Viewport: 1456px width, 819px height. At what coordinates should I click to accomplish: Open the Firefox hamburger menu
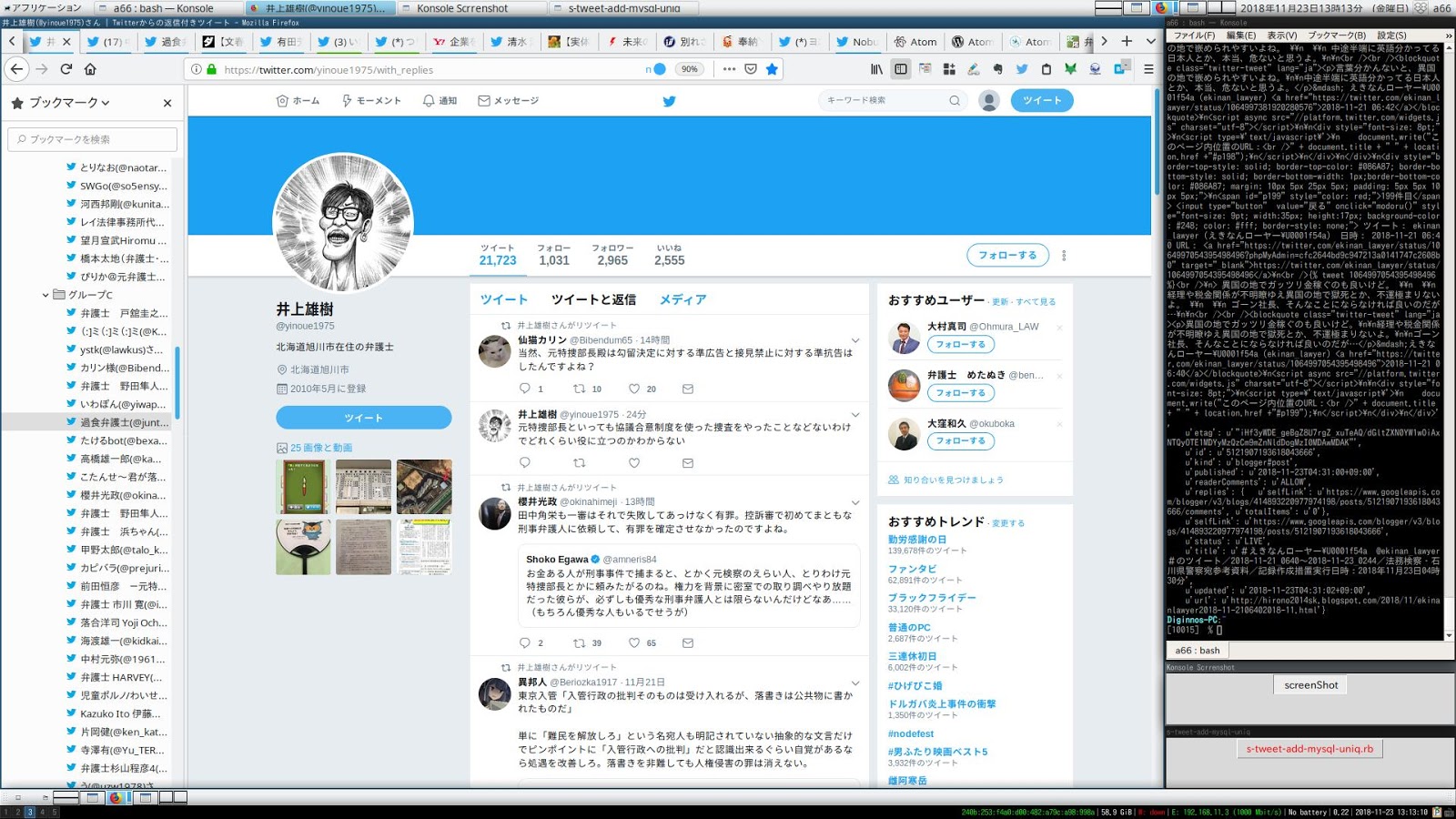(x=1148, y=69)
